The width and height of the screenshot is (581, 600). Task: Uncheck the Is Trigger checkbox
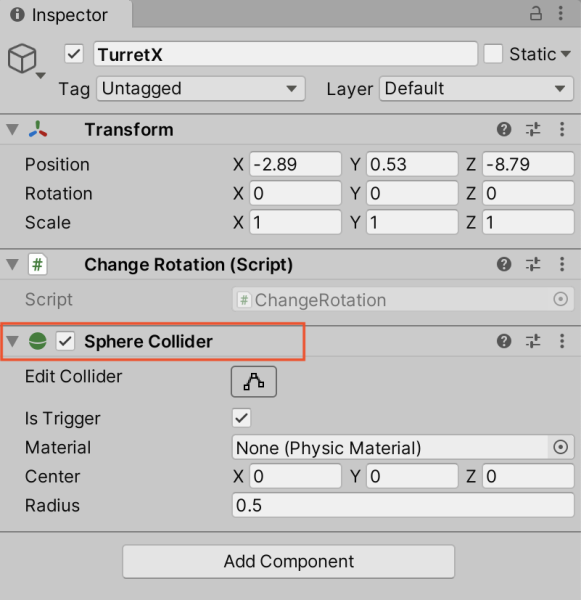click(242, 418)
